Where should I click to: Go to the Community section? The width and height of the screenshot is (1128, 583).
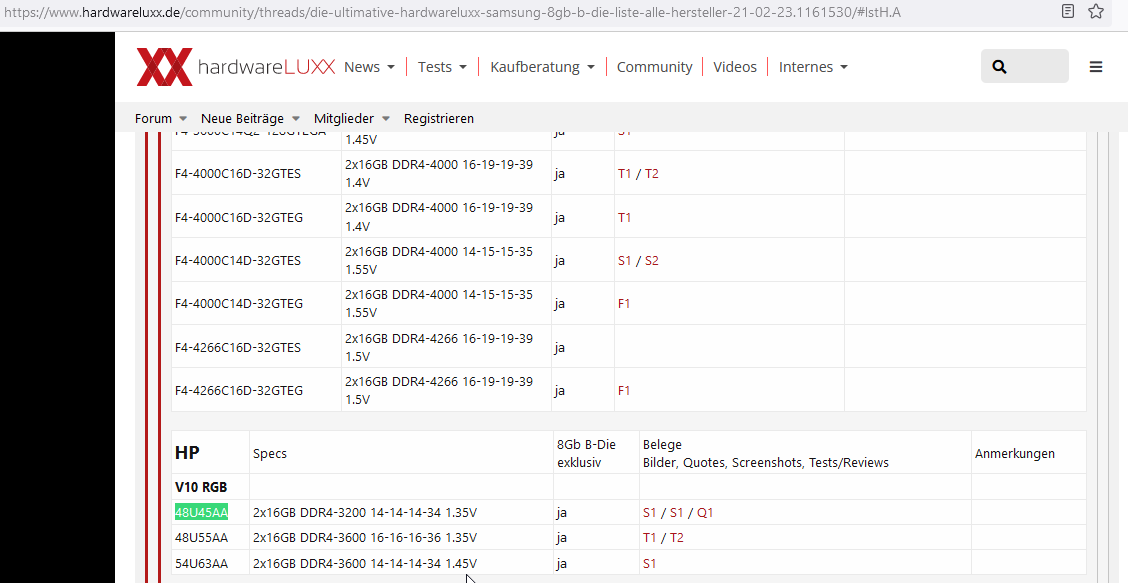(x=654, y=67)
